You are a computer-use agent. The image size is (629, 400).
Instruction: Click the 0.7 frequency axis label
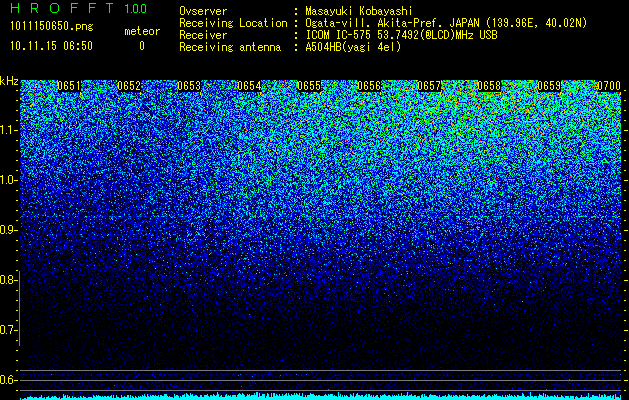click(x=7, y=330)
